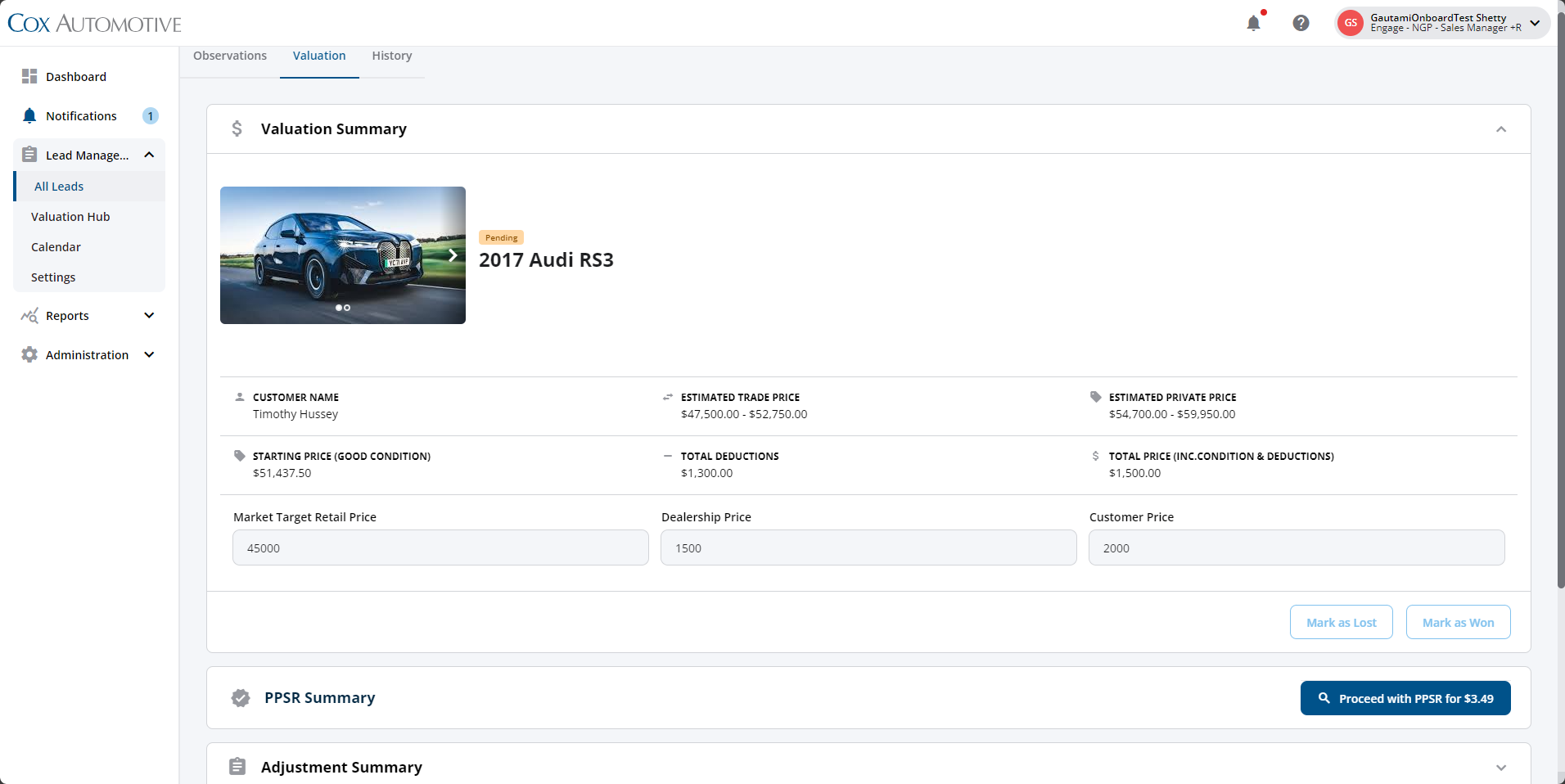
Task: Open the help question mark icon
Action: tap(1301, 23)
